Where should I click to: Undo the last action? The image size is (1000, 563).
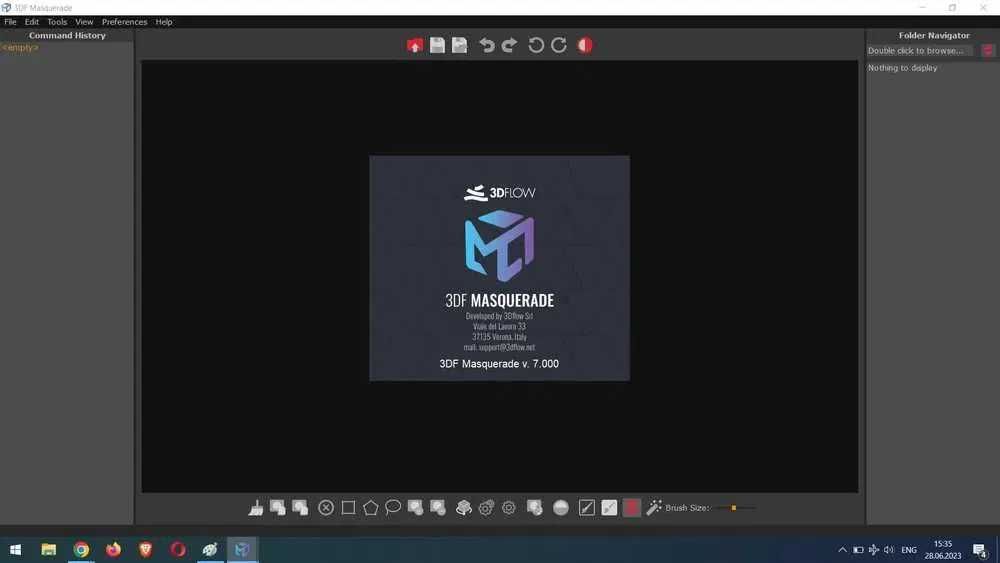pyautogui.click(x=487, y=45)
